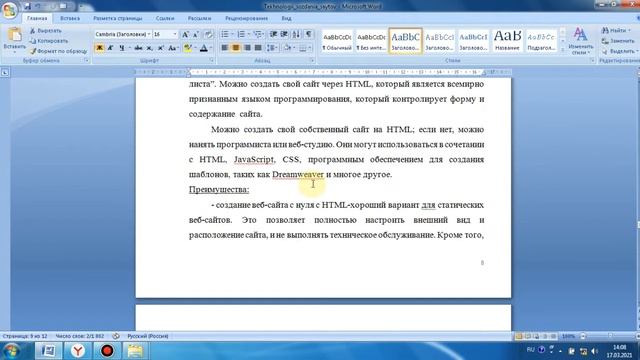Open the change case (Аа) menu
This screenshot has height=360, width=640.
(x=173, y=48)
